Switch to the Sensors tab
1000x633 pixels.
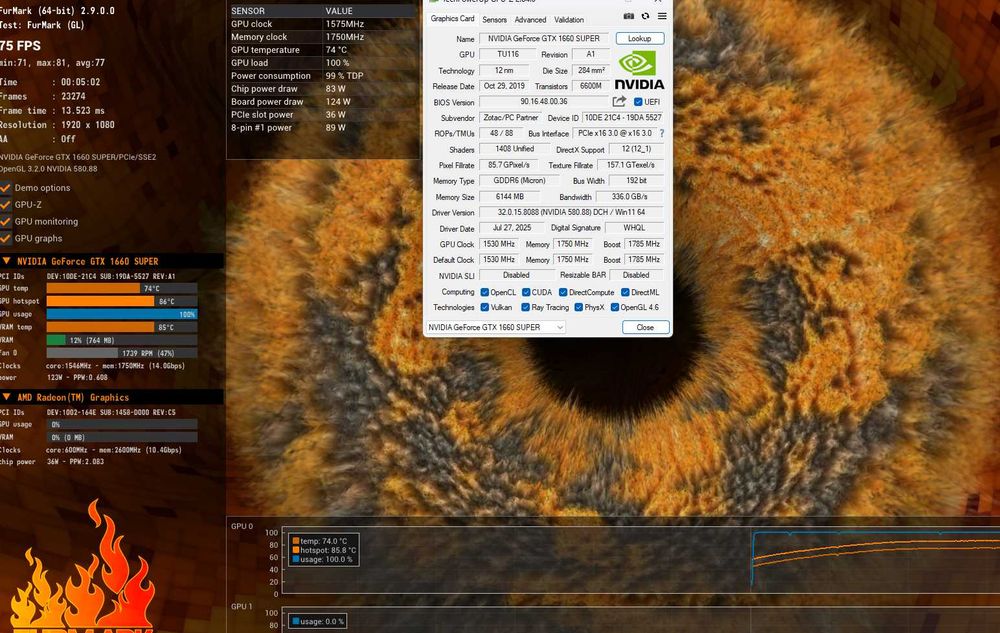point(494,20)
